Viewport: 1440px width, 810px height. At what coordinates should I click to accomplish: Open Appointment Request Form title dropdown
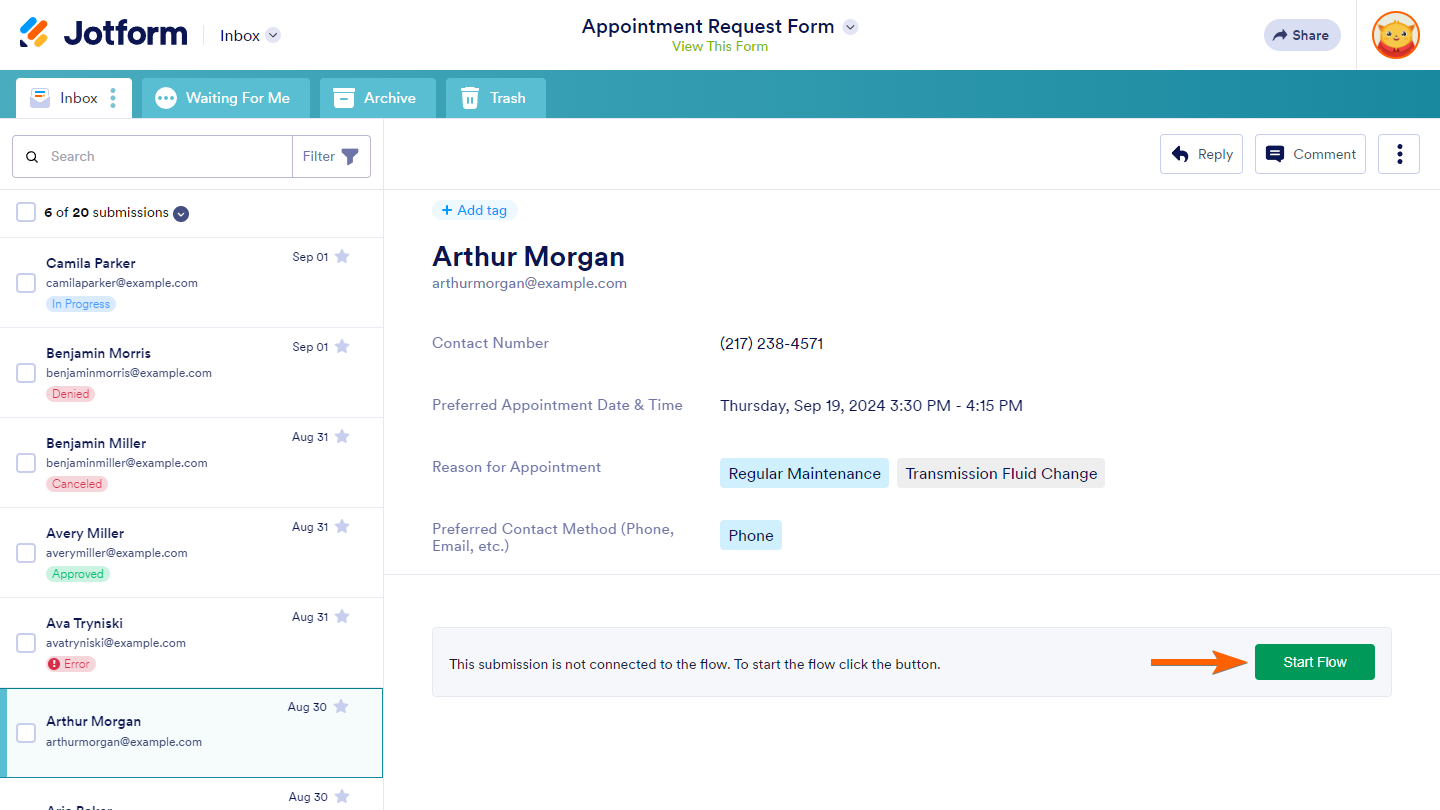[850, 27]
